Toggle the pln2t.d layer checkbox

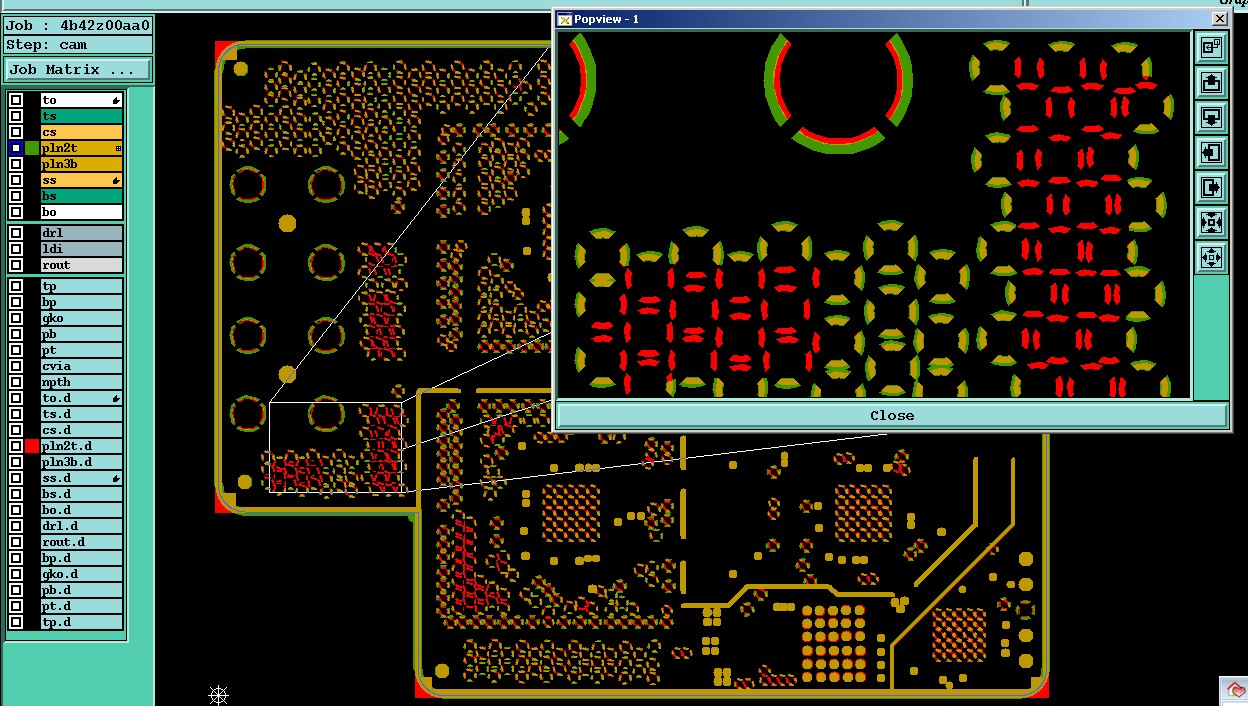16,446
